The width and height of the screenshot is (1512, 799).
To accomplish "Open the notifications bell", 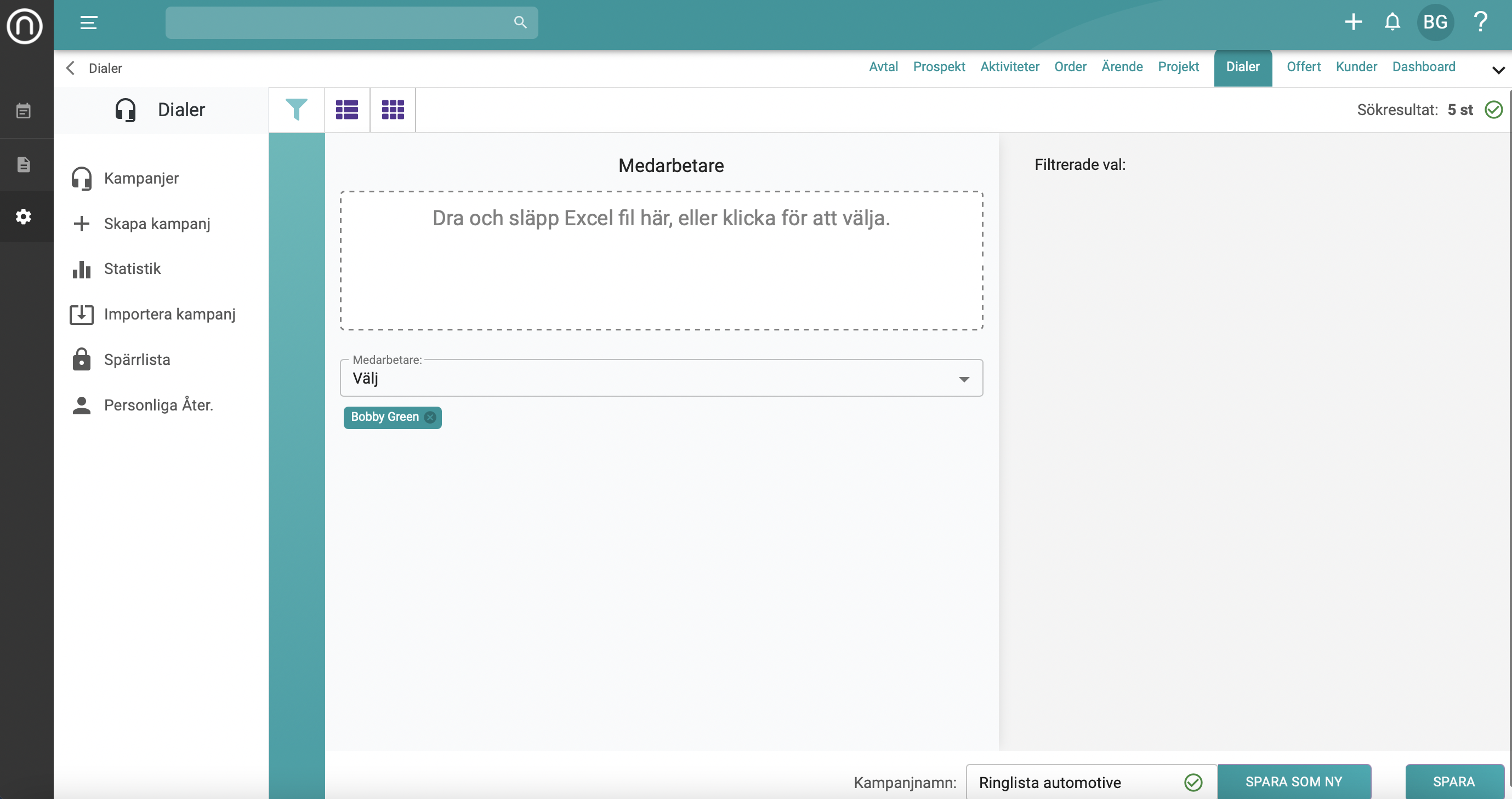I will [1392, 22].
